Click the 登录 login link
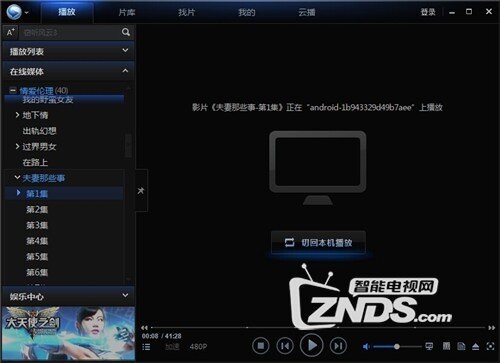This screenshot has width=500, height=363. point(428,12)
